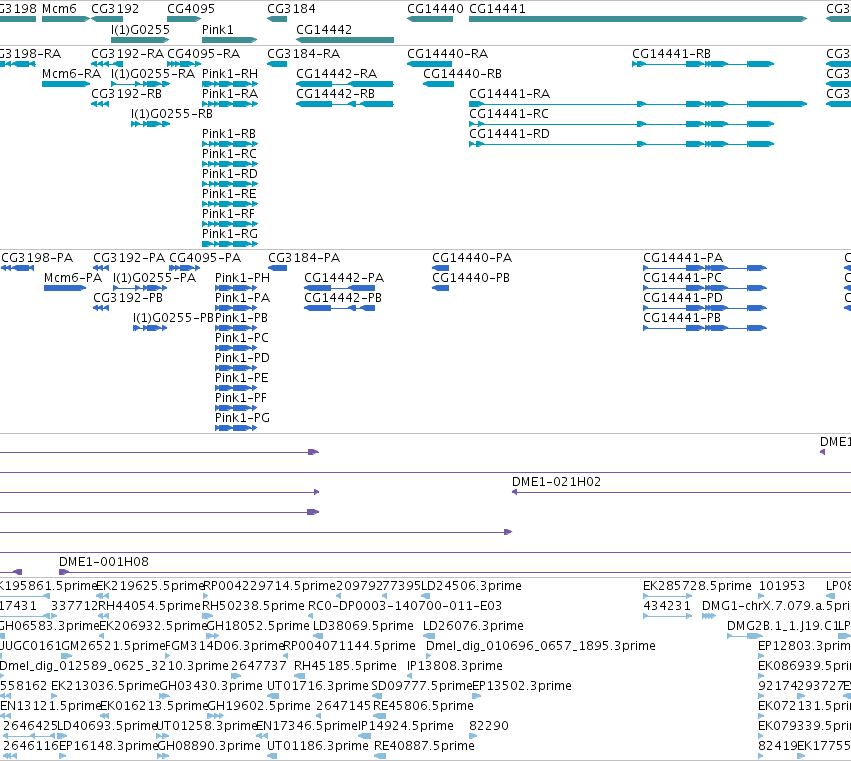Select protein CG14441-PB label
This screenshot has height=761, width=851.
click(x=682, y=318)
